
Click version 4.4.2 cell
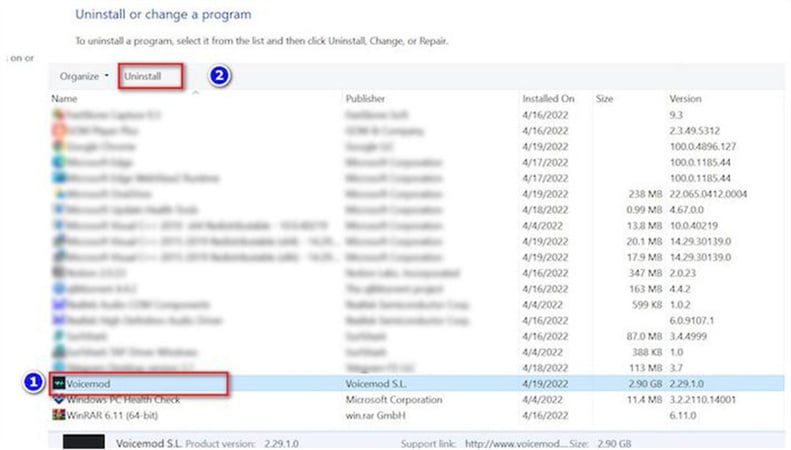click(x=680, y=289)
